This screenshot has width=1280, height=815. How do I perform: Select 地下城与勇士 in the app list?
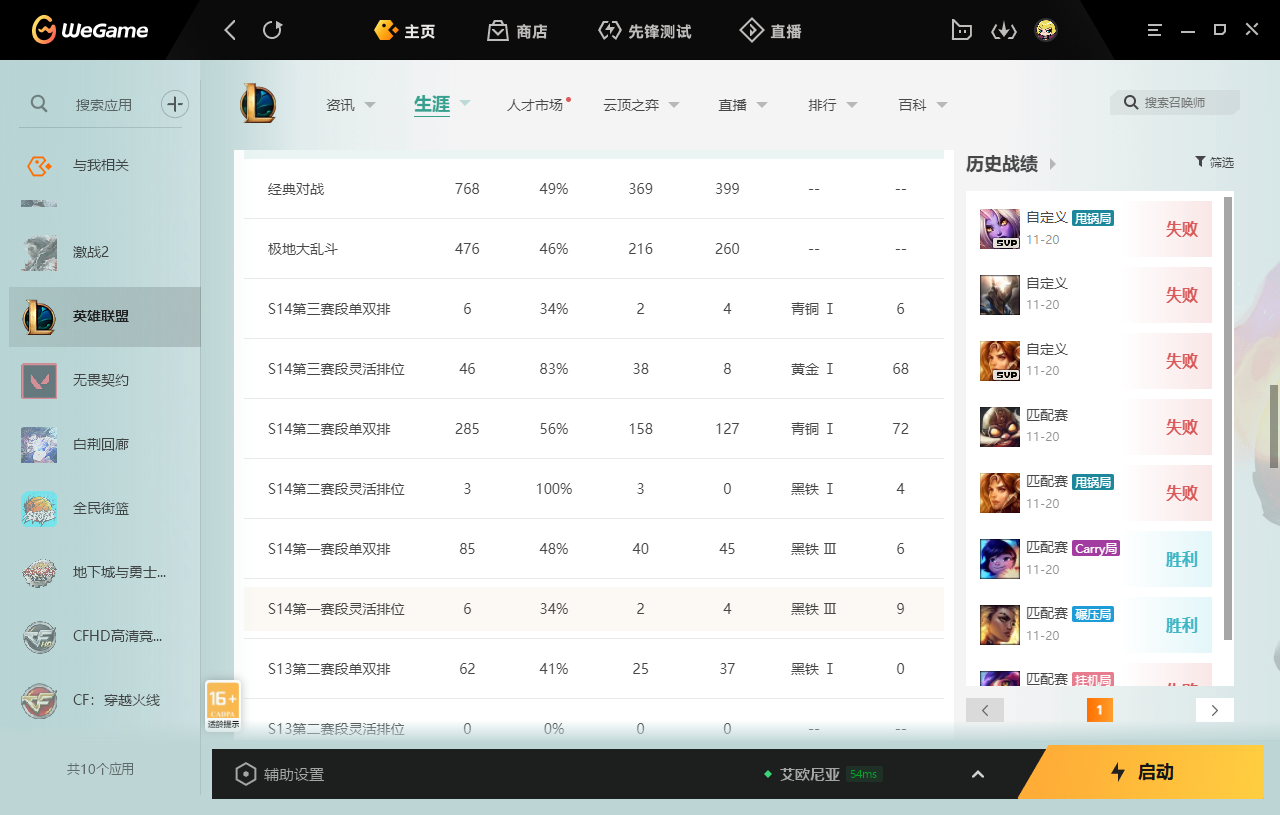(x=105, y=572)
